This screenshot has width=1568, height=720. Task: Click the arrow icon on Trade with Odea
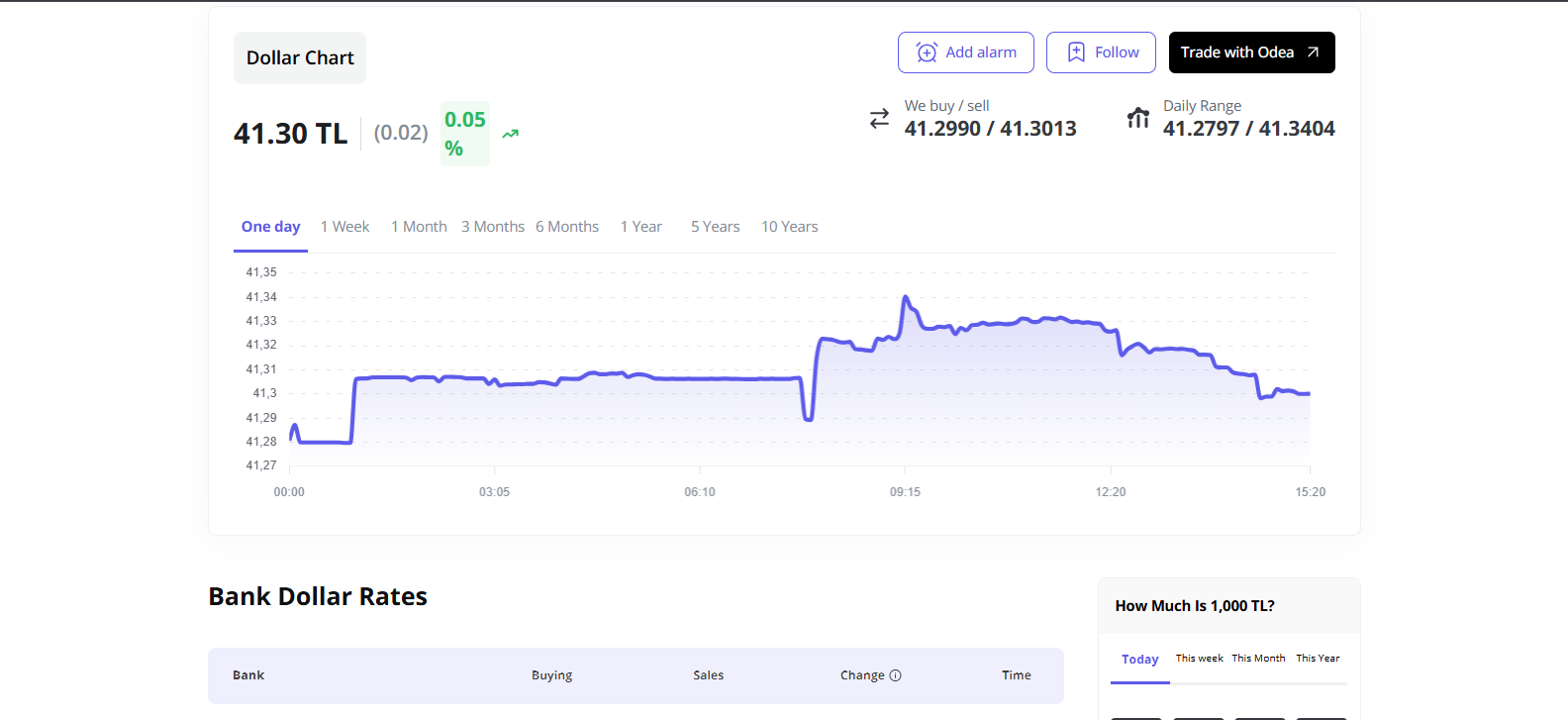[x=1313, y=52]
